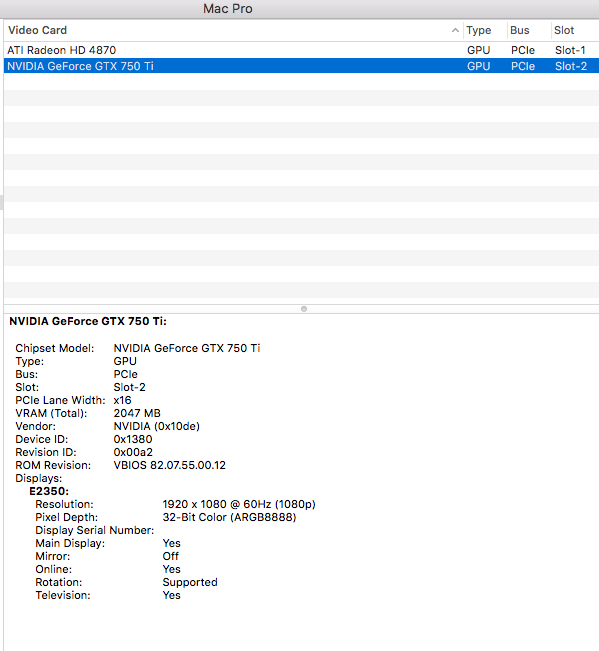
Task: Click the Displays: label
Action: [x=39, y=478]
